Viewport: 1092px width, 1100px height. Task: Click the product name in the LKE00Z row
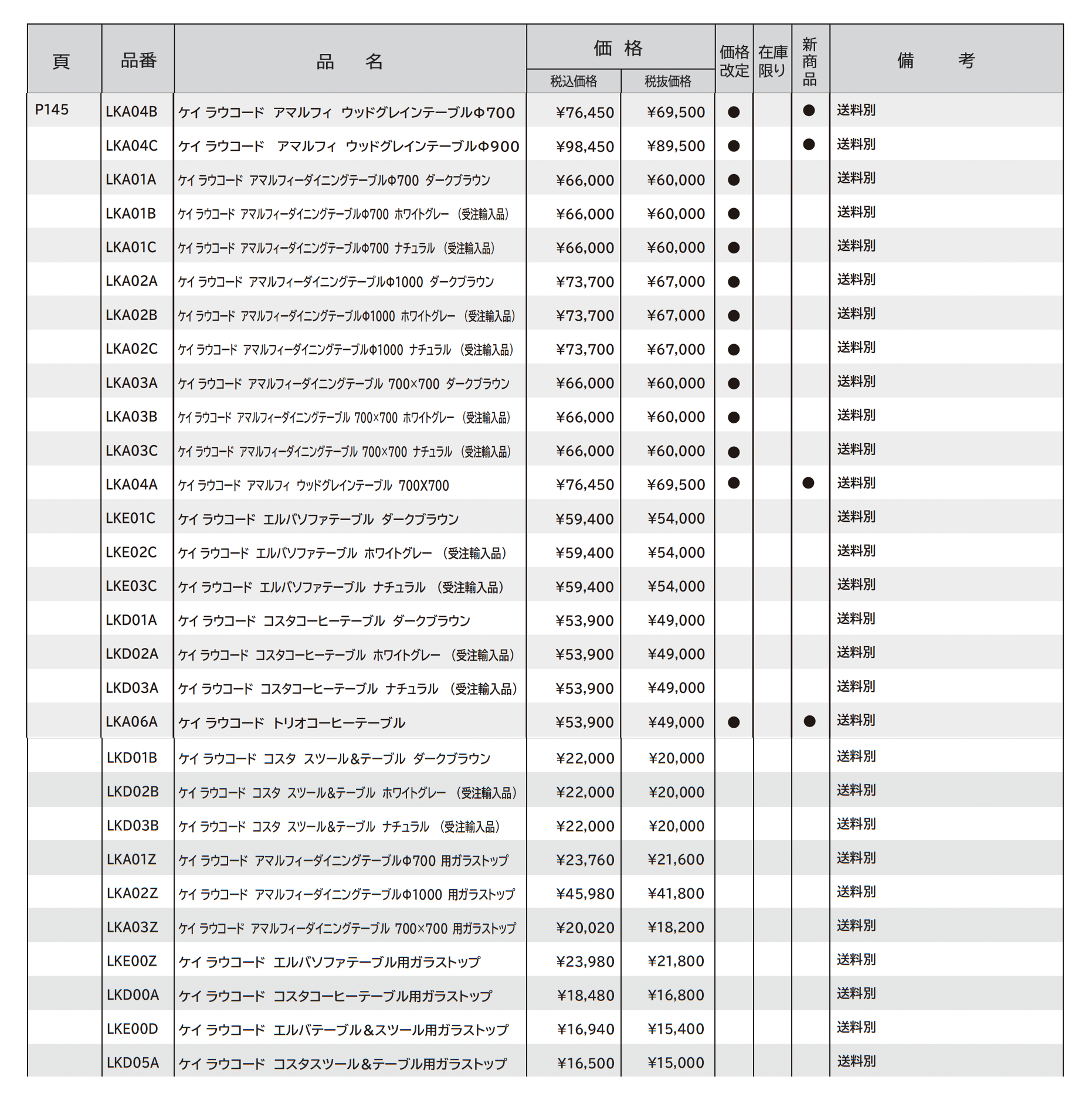point(329,962)
